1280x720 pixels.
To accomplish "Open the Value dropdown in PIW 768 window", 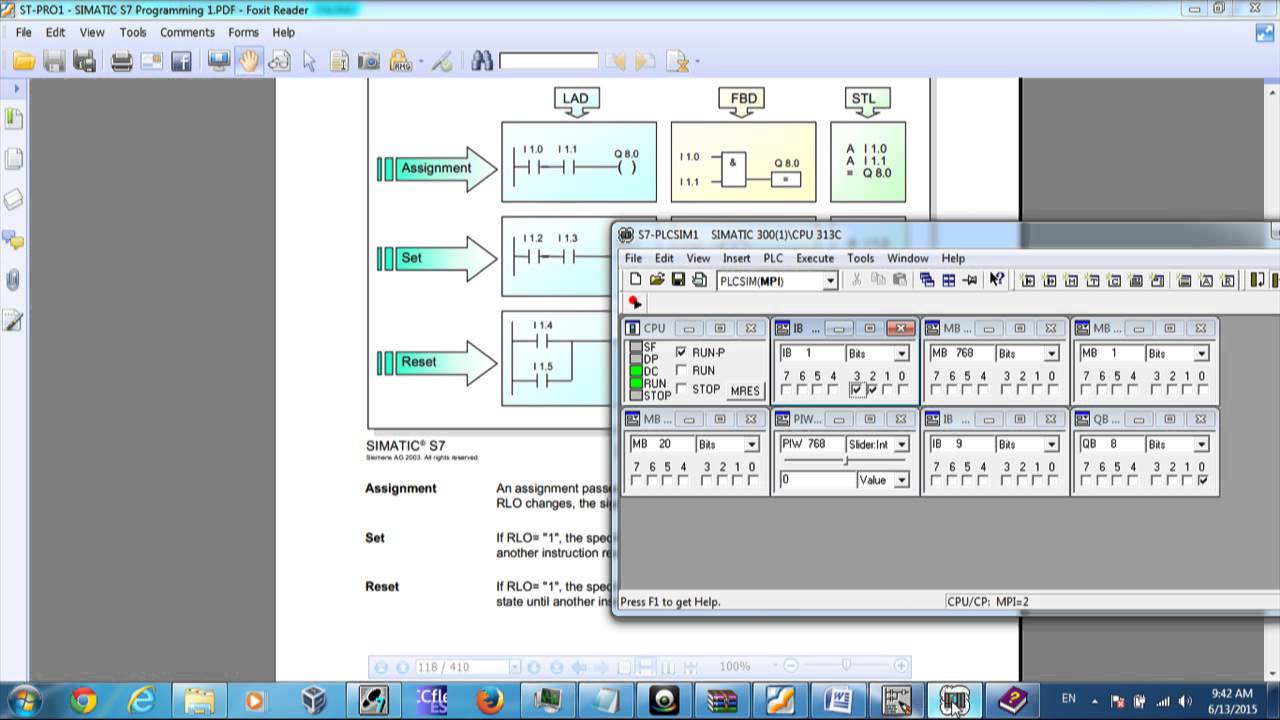I will [902, 481].
